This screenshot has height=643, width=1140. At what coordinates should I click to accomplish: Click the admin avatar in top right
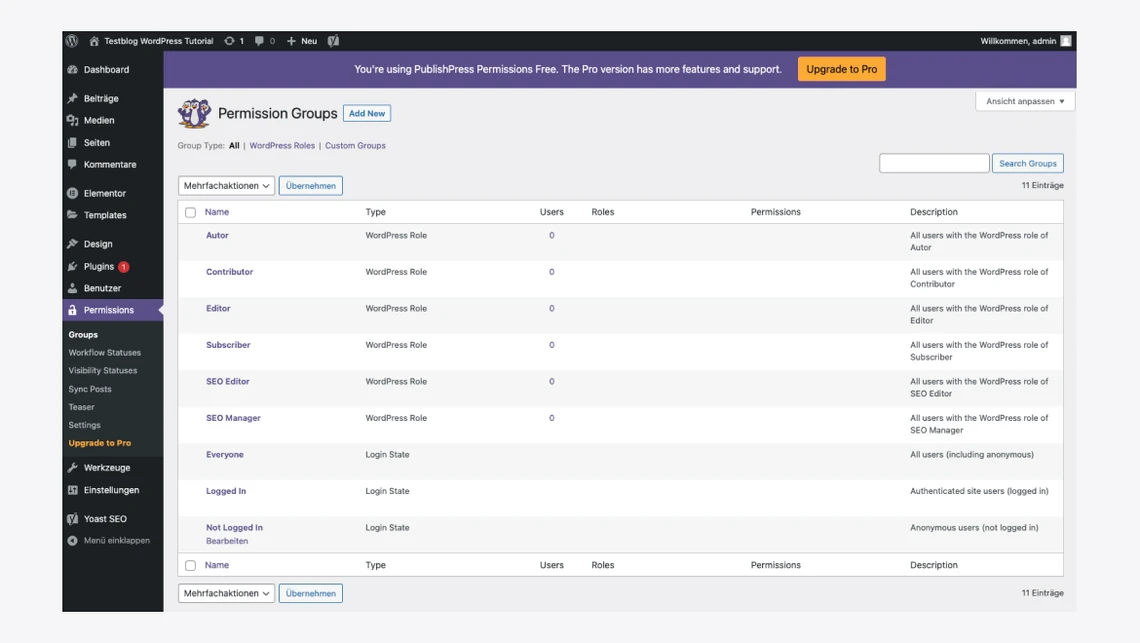1066,41
